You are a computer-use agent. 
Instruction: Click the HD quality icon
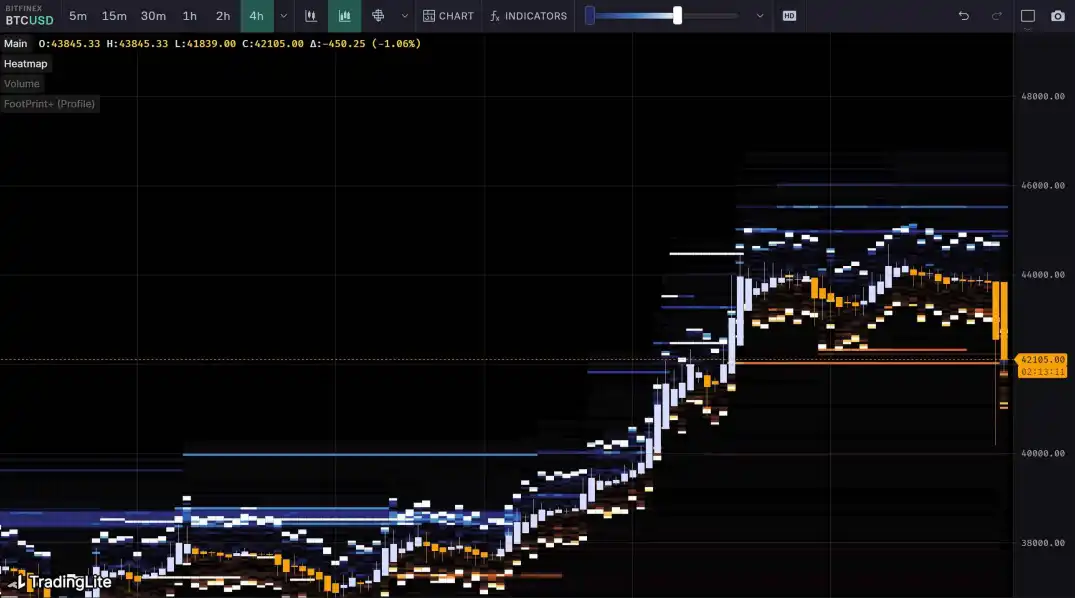pyautogui.click(x=789, y=16)
